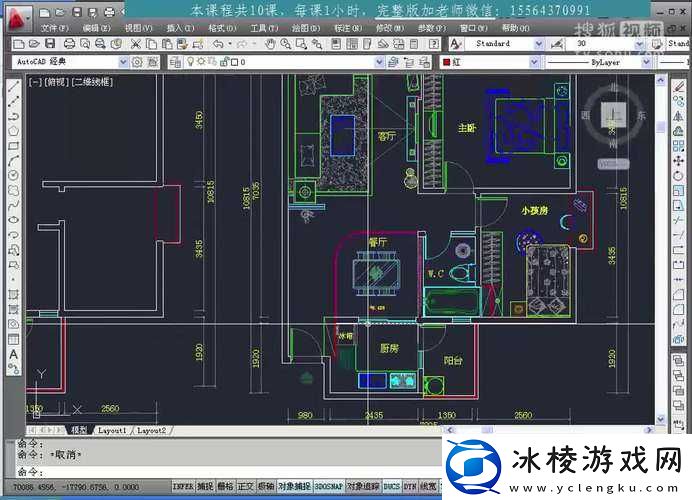The height and width of the screenshot is (500, 692).
Task: Expand the layer list dropdown arrow
Action: [x=379, y=62]
